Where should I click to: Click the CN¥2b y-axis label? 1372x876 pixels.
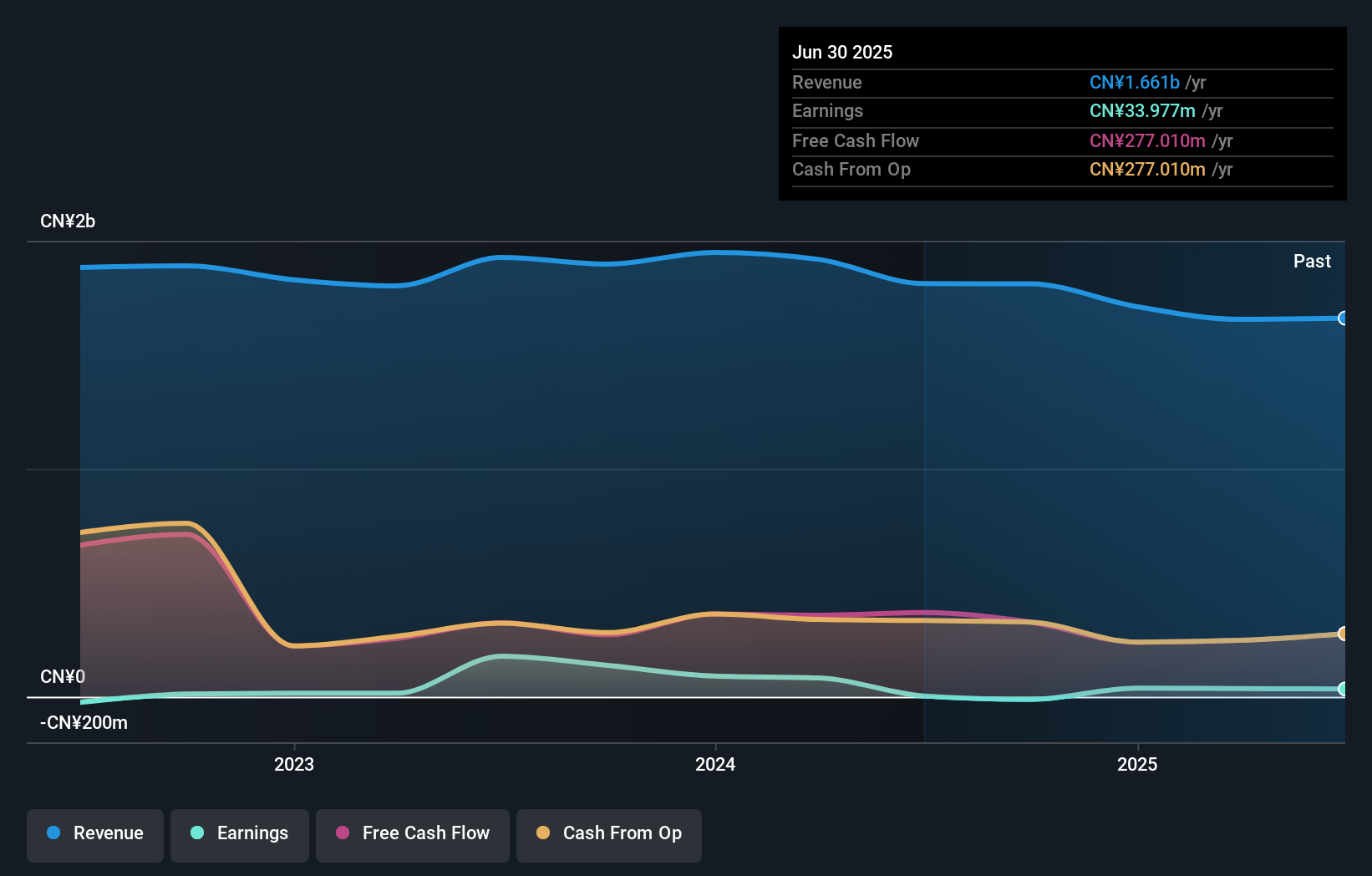[x=68, y=222]
